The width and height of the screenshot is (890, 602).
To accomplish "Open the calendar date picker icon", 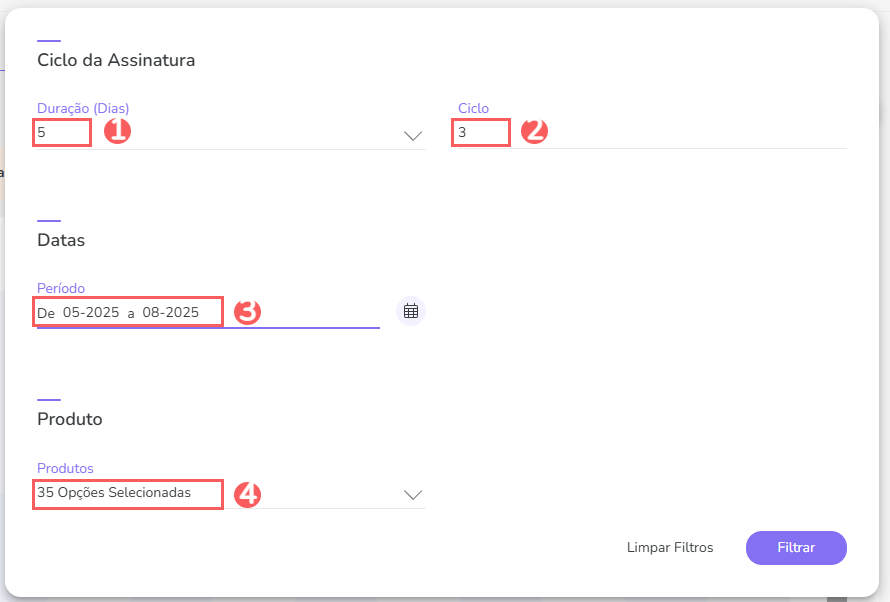I will pyautogui.click(x=410, y=311).
